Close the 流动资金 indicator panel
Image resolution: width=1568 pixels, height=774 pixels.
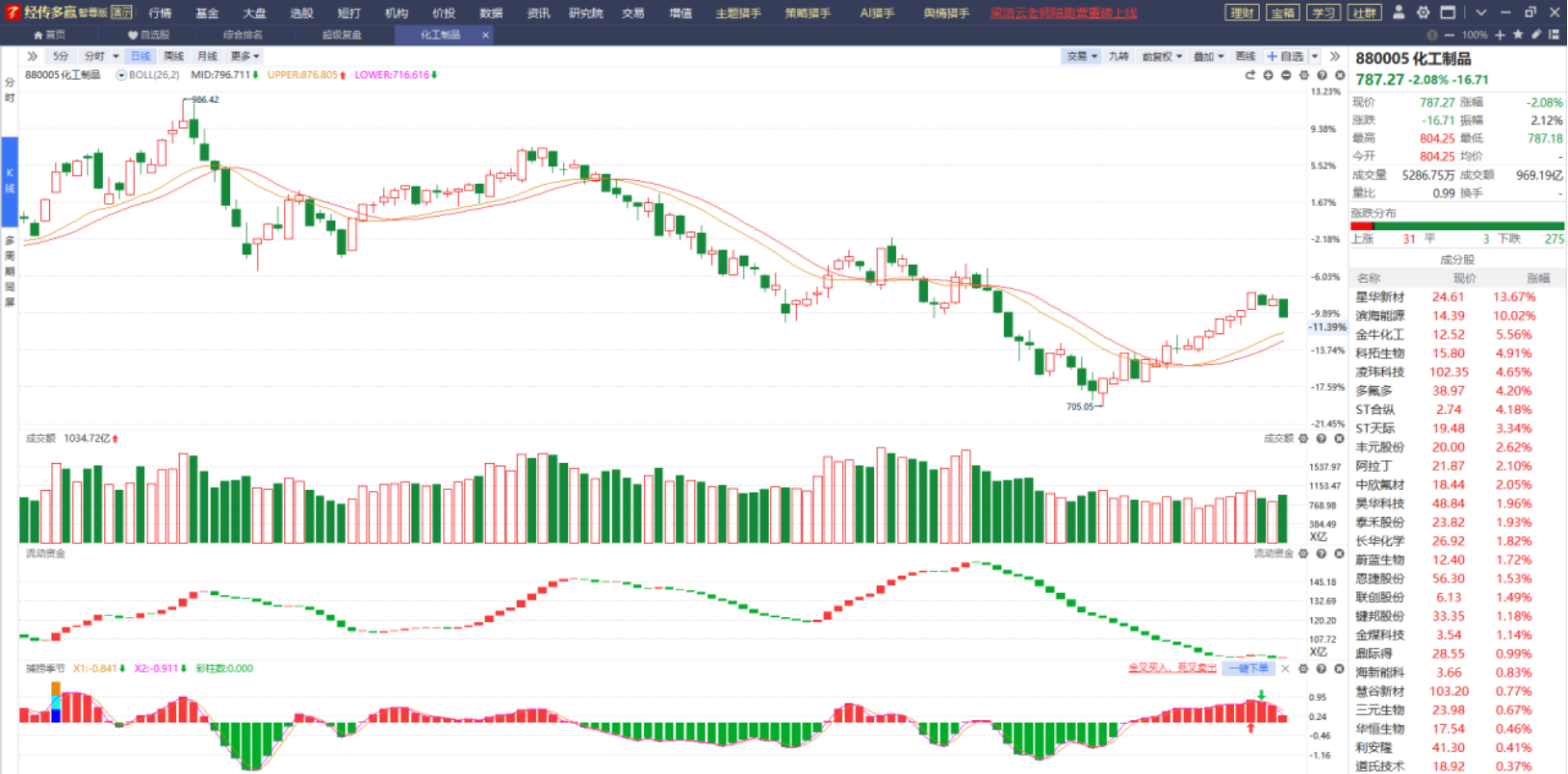[x=1339, y=554]
